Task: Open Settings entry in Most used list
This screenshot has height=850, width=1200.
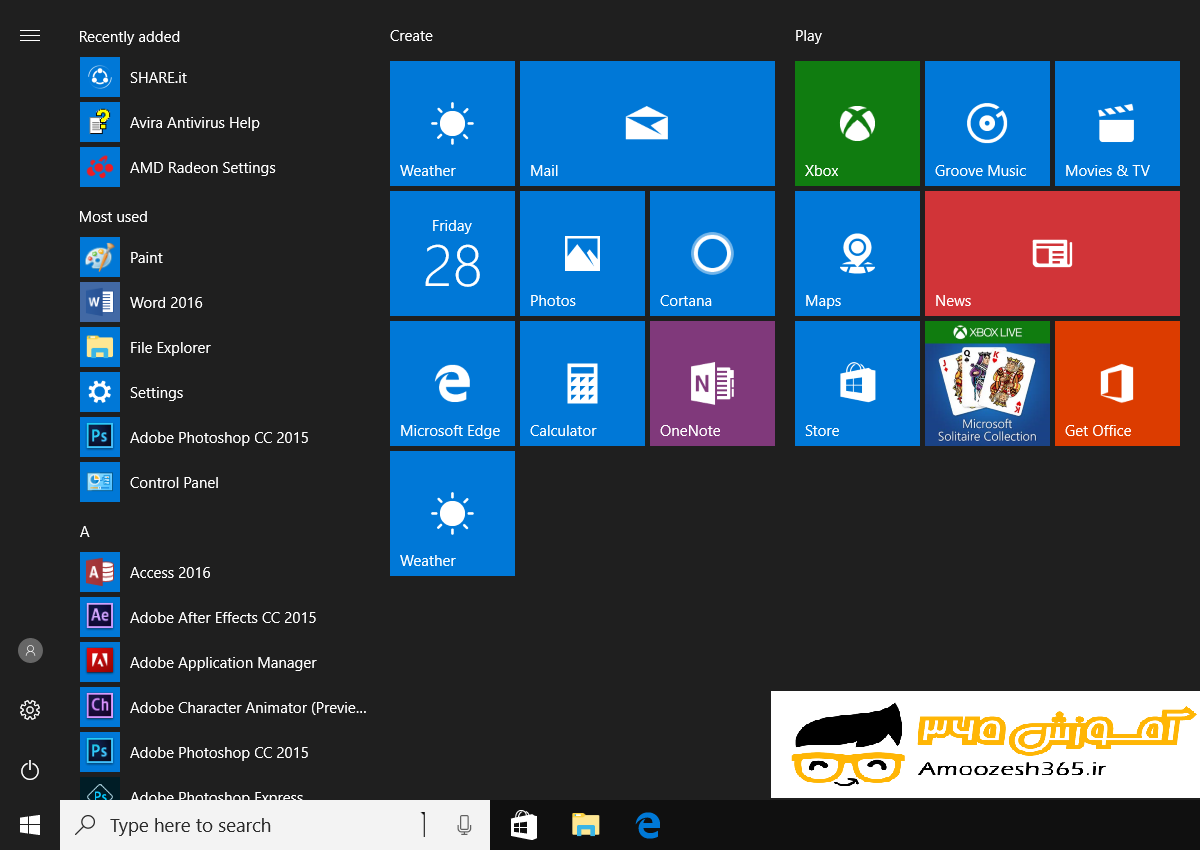Action: pos(225,392)
